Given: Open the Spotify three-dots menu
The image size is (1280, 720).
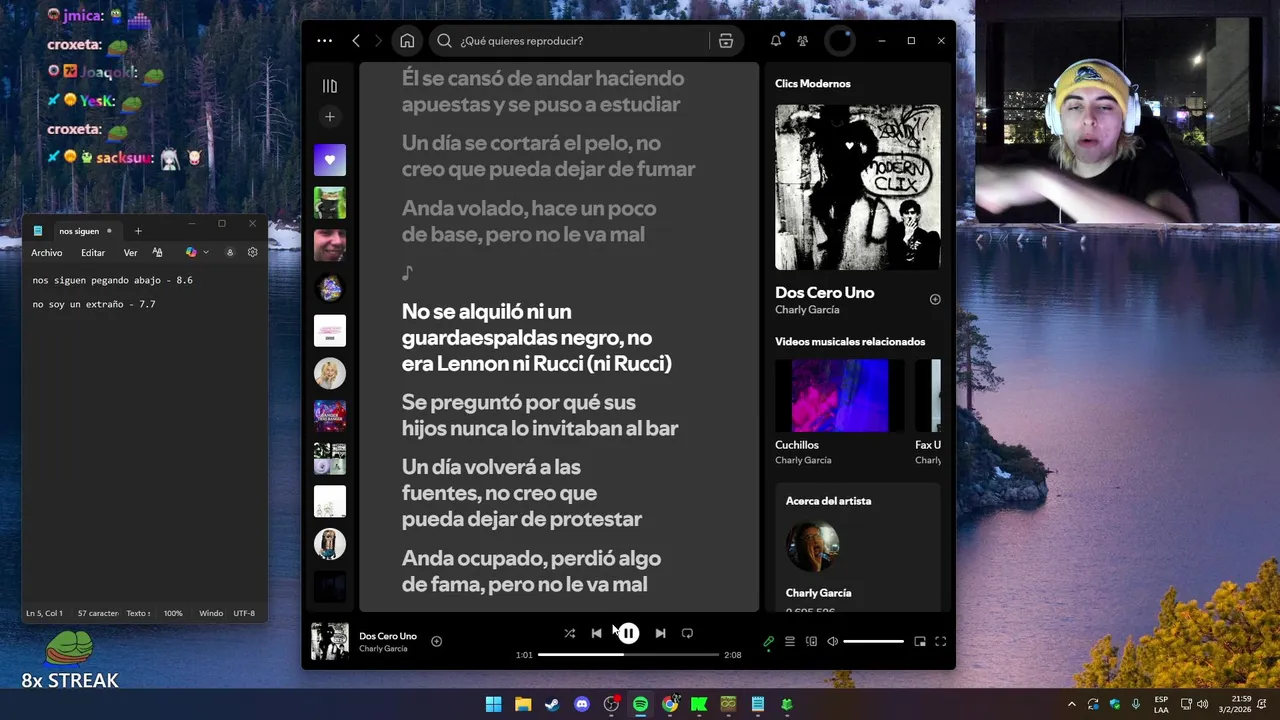Looking at the screenshot, I should click(324, 41).
